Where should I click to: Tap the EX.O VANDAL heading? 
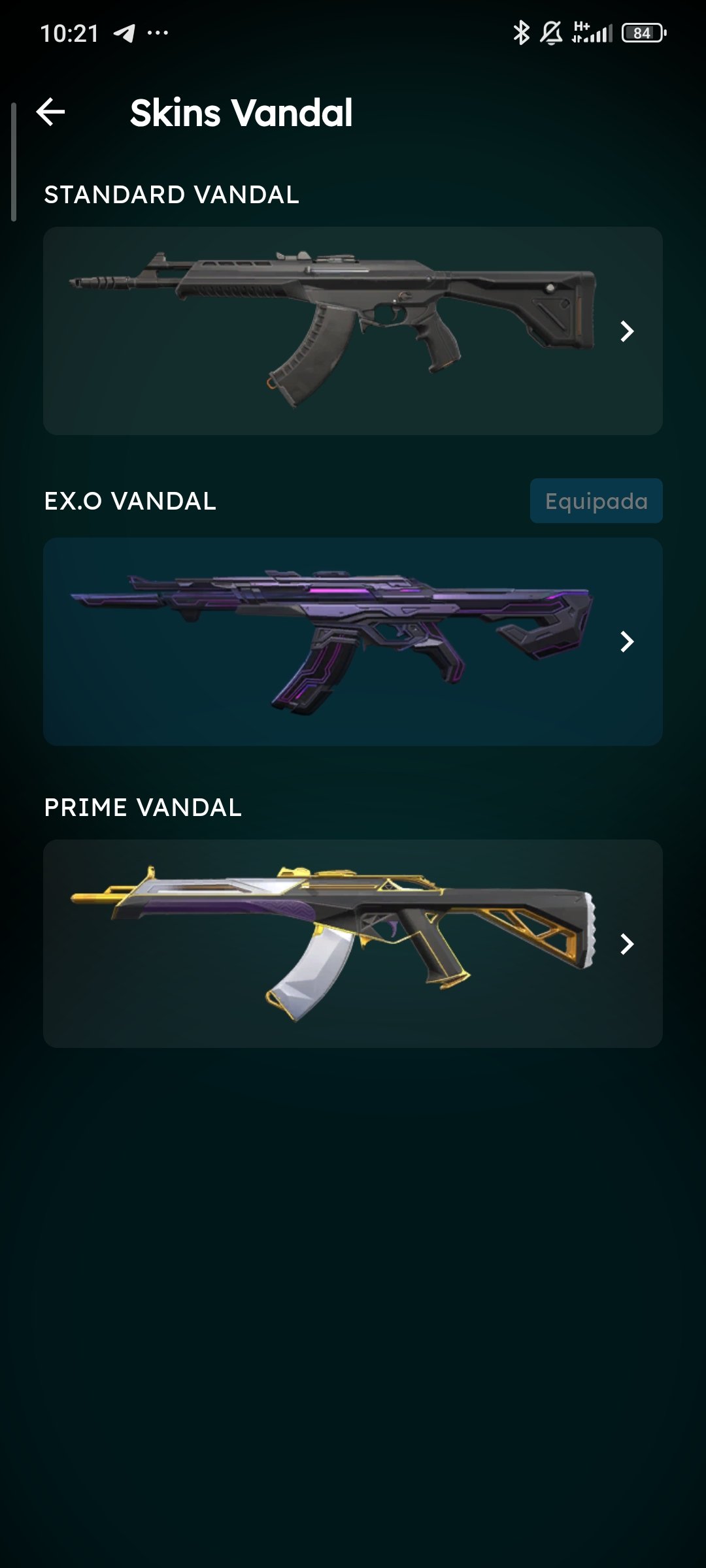(130, 501)
